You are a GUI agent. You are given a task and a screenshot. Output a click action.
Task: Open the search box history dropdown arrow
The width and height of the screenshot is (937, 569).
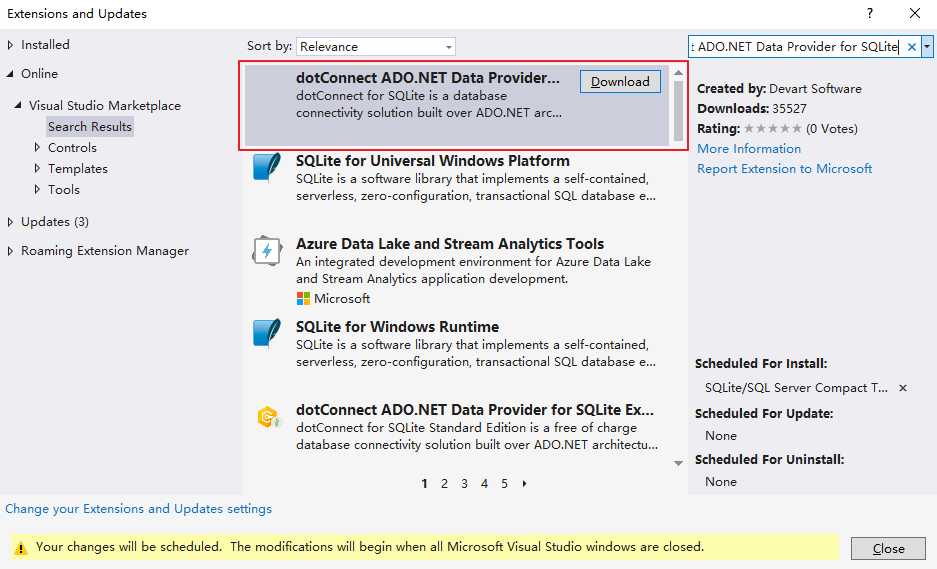point(927,47)
